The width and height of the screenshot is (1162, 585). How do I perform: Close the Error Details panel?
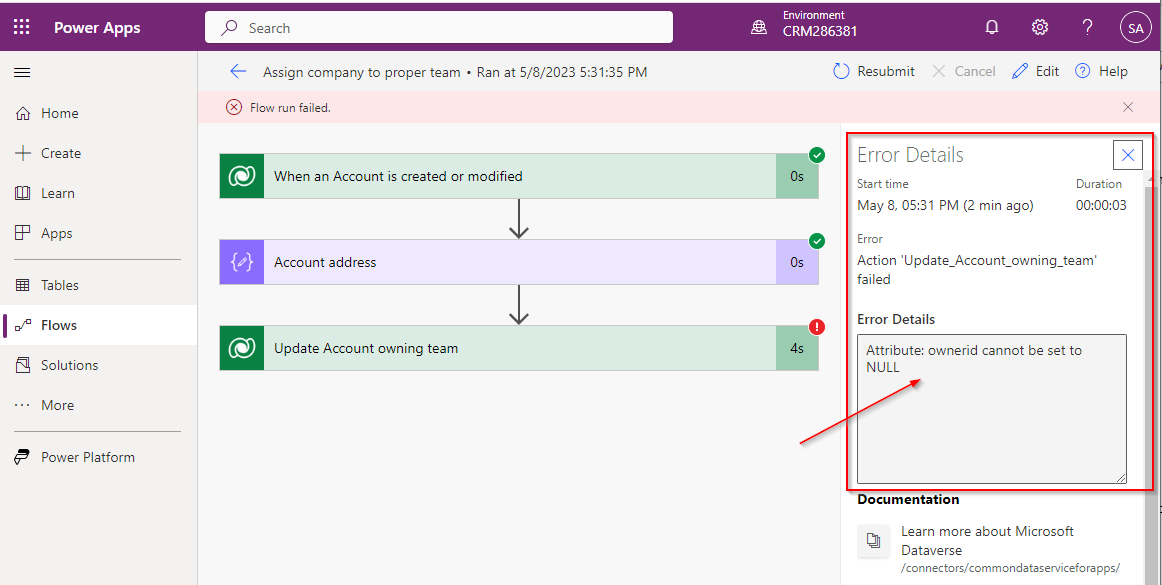point(1127,155)
